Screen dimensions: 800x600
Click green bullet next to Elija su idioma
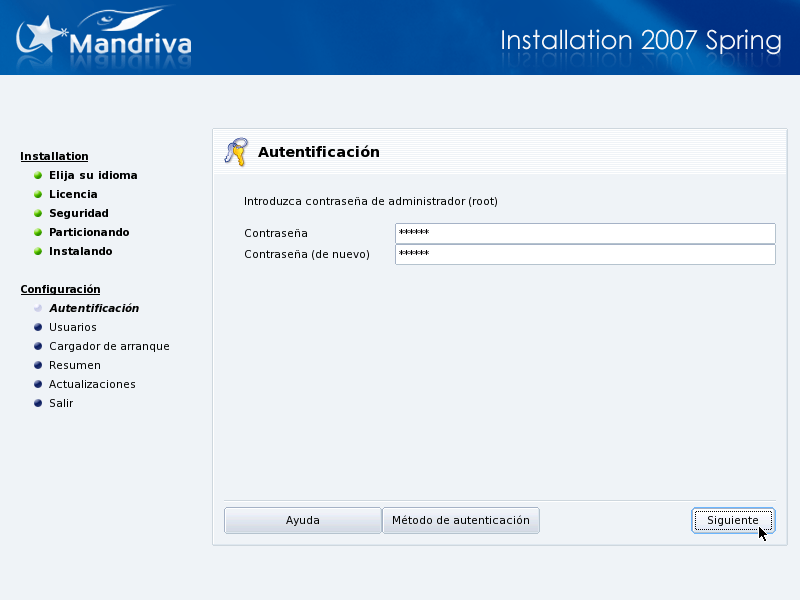(38, 175)
